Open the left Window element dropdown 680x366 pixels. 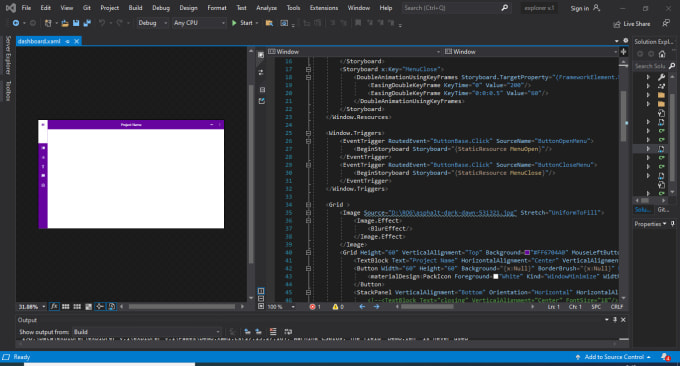[x=354, y=52]
